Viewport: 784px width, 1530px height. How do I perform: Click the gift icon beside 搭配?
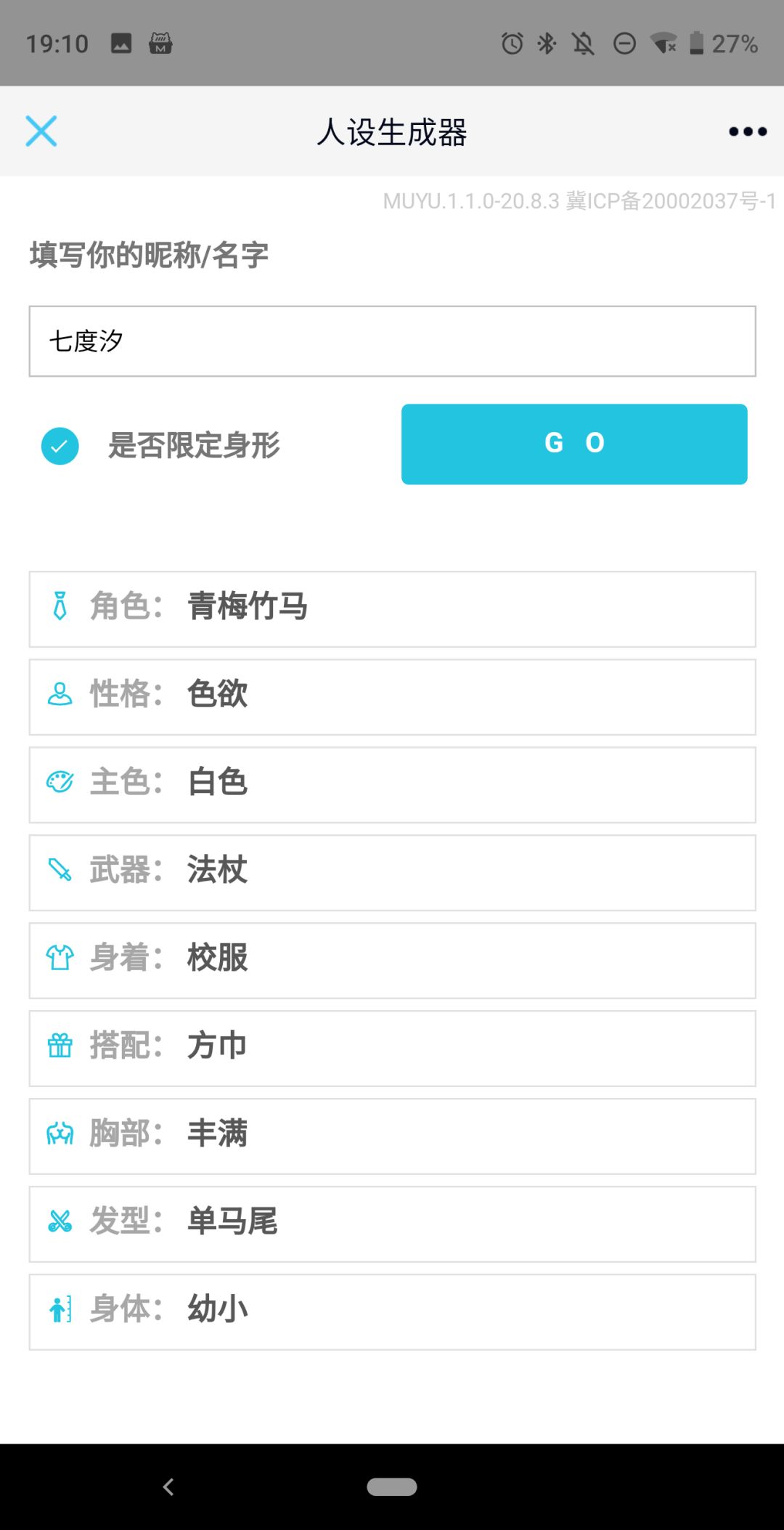(x=60, y=1046)
